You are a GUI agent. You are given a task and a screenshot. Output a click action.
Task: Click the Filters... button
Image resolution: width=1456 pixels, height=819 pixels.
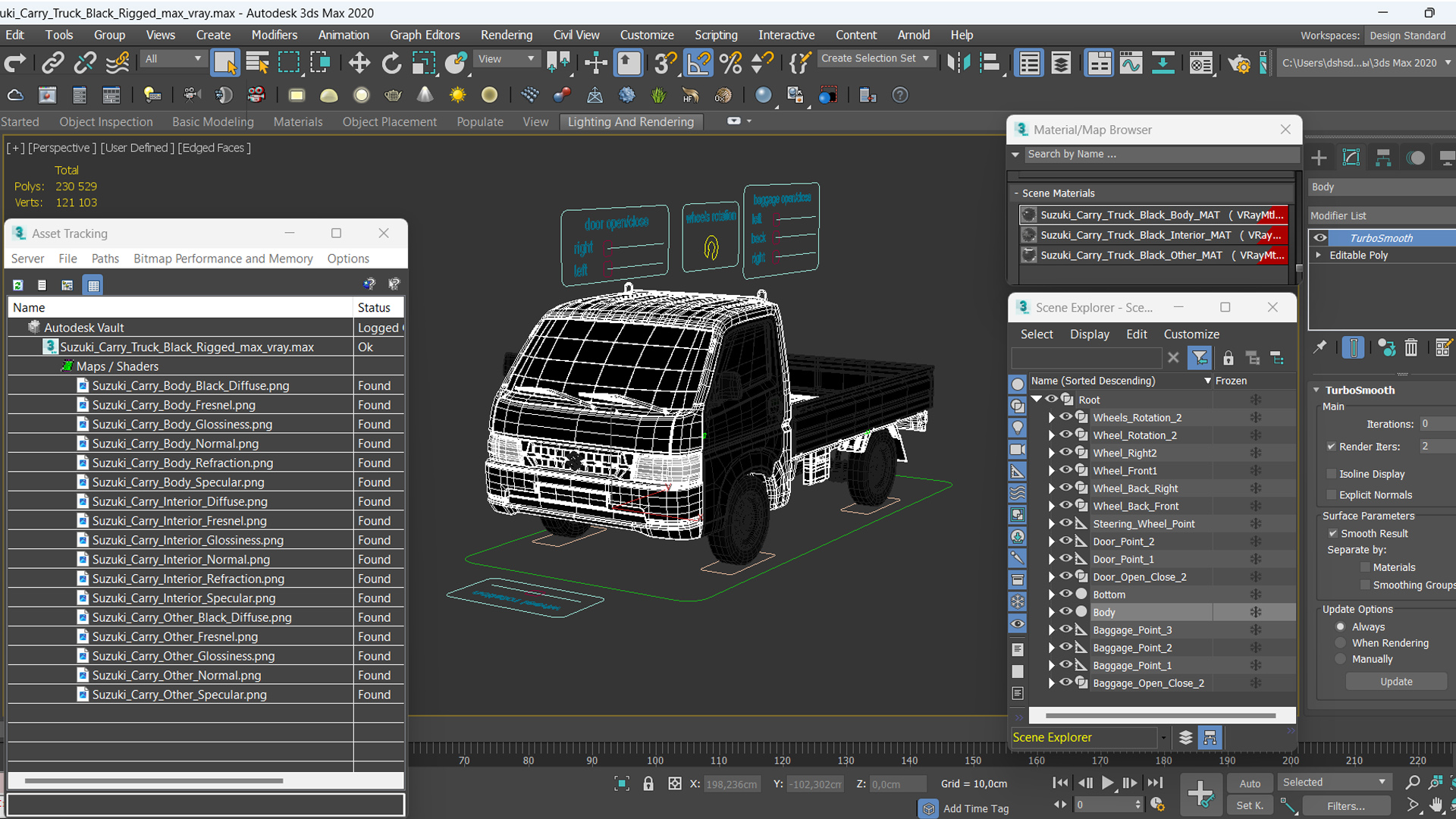pos(1346,806)
